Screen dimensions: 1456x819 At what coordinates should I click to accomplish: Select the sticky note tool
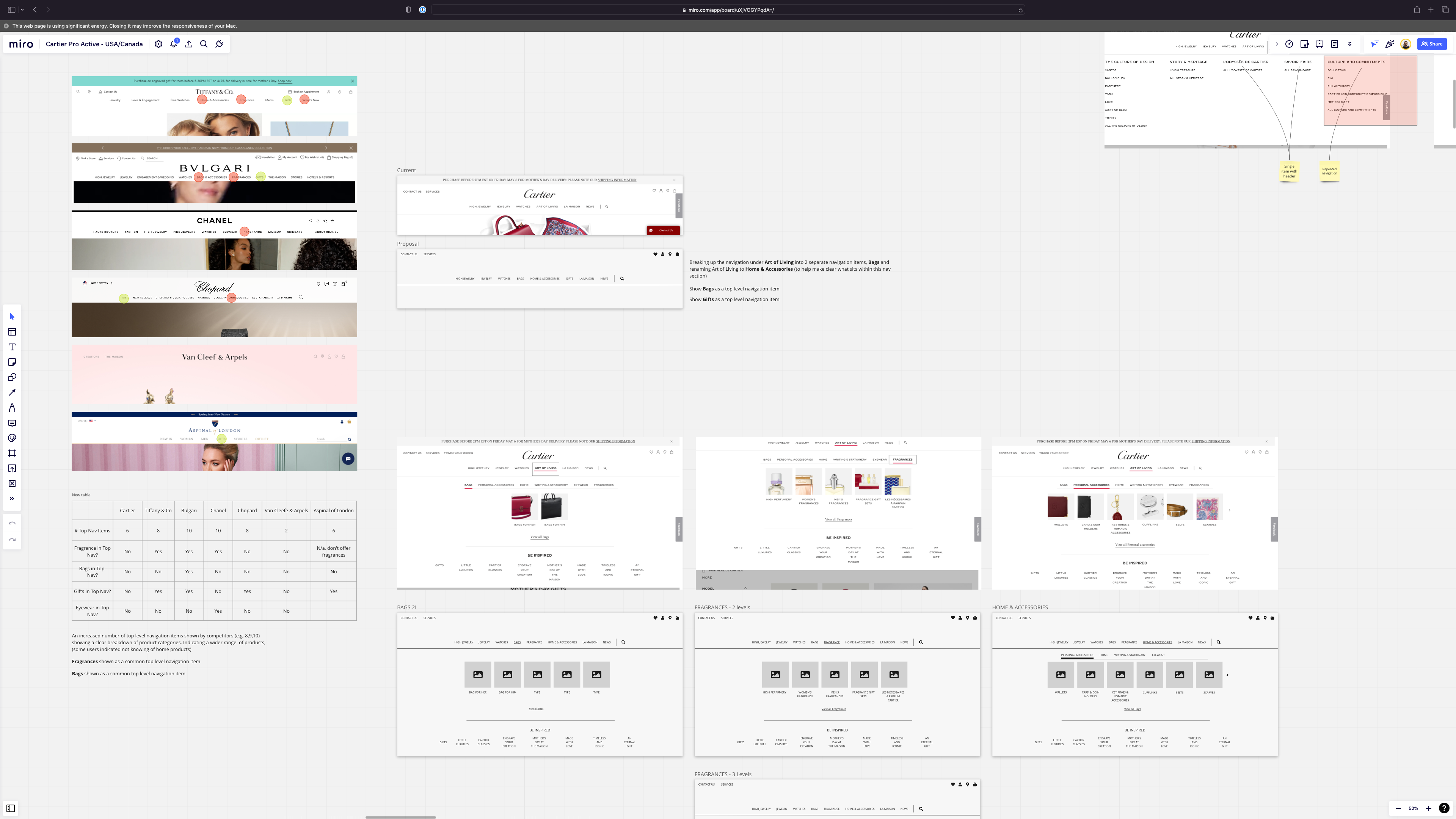point(12,362)
